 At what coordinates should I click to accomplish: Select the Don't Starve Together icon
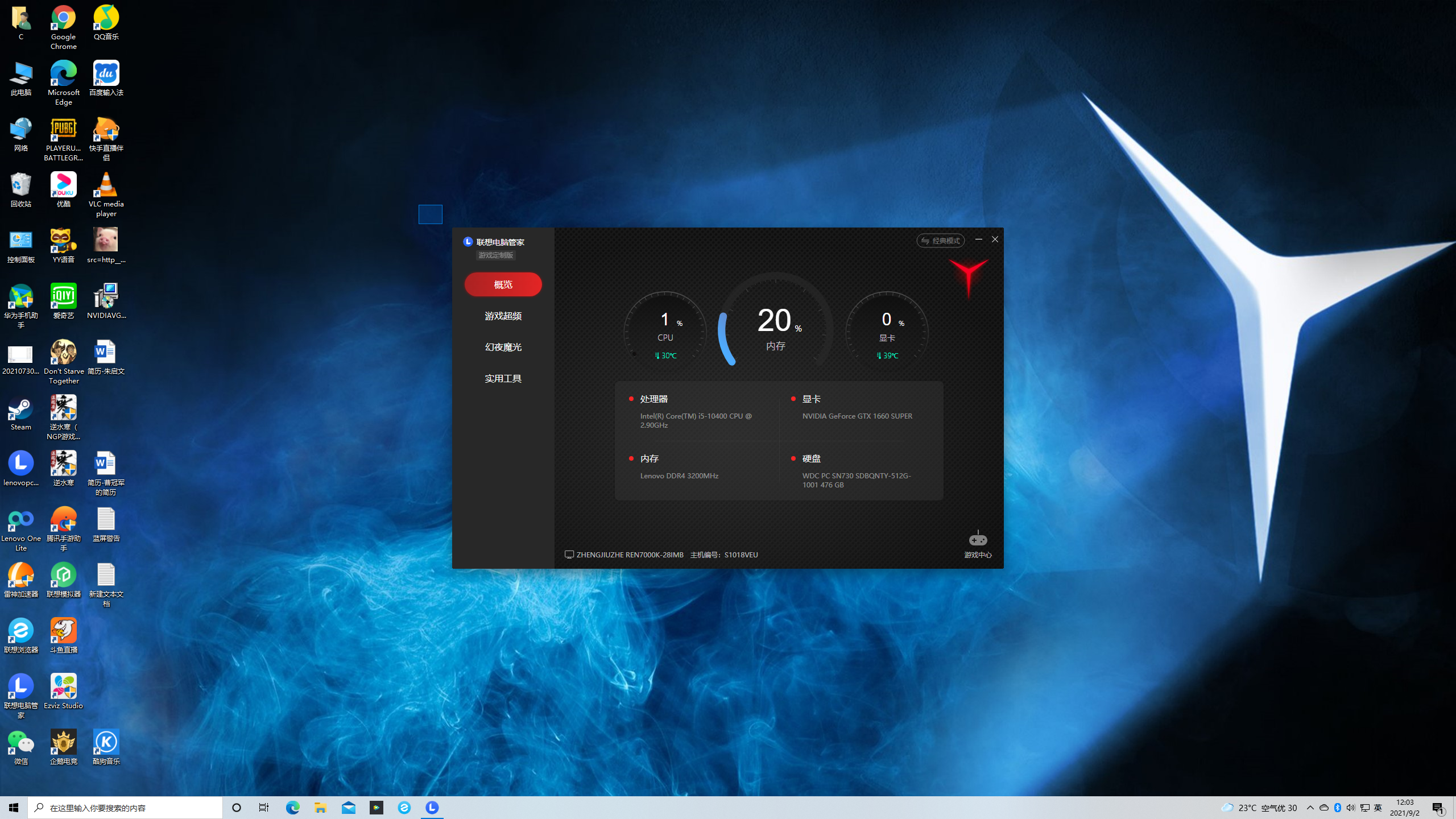[63, 361]
